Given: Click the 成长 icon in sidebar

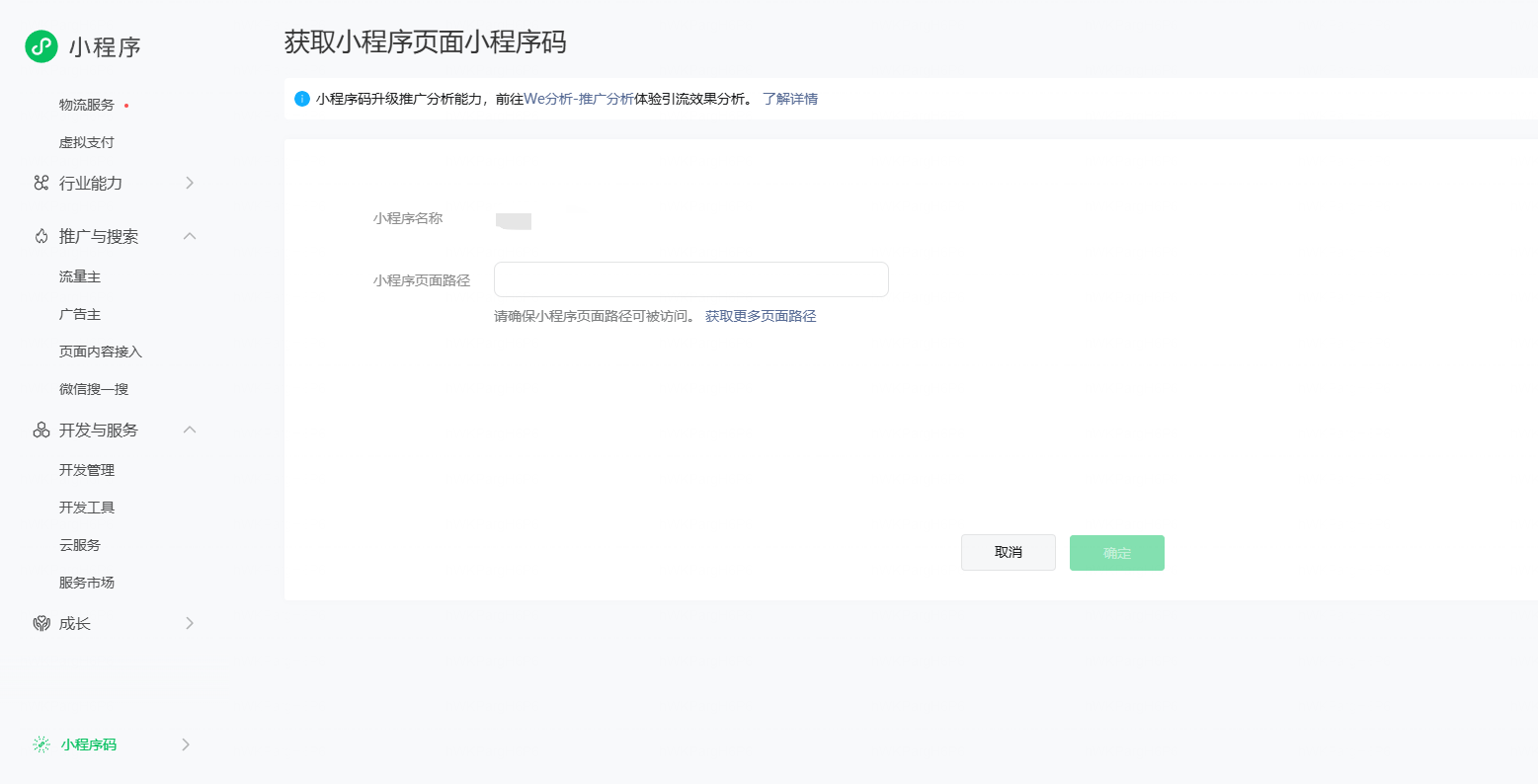Looking at the screenshot, I should (41, 623).
